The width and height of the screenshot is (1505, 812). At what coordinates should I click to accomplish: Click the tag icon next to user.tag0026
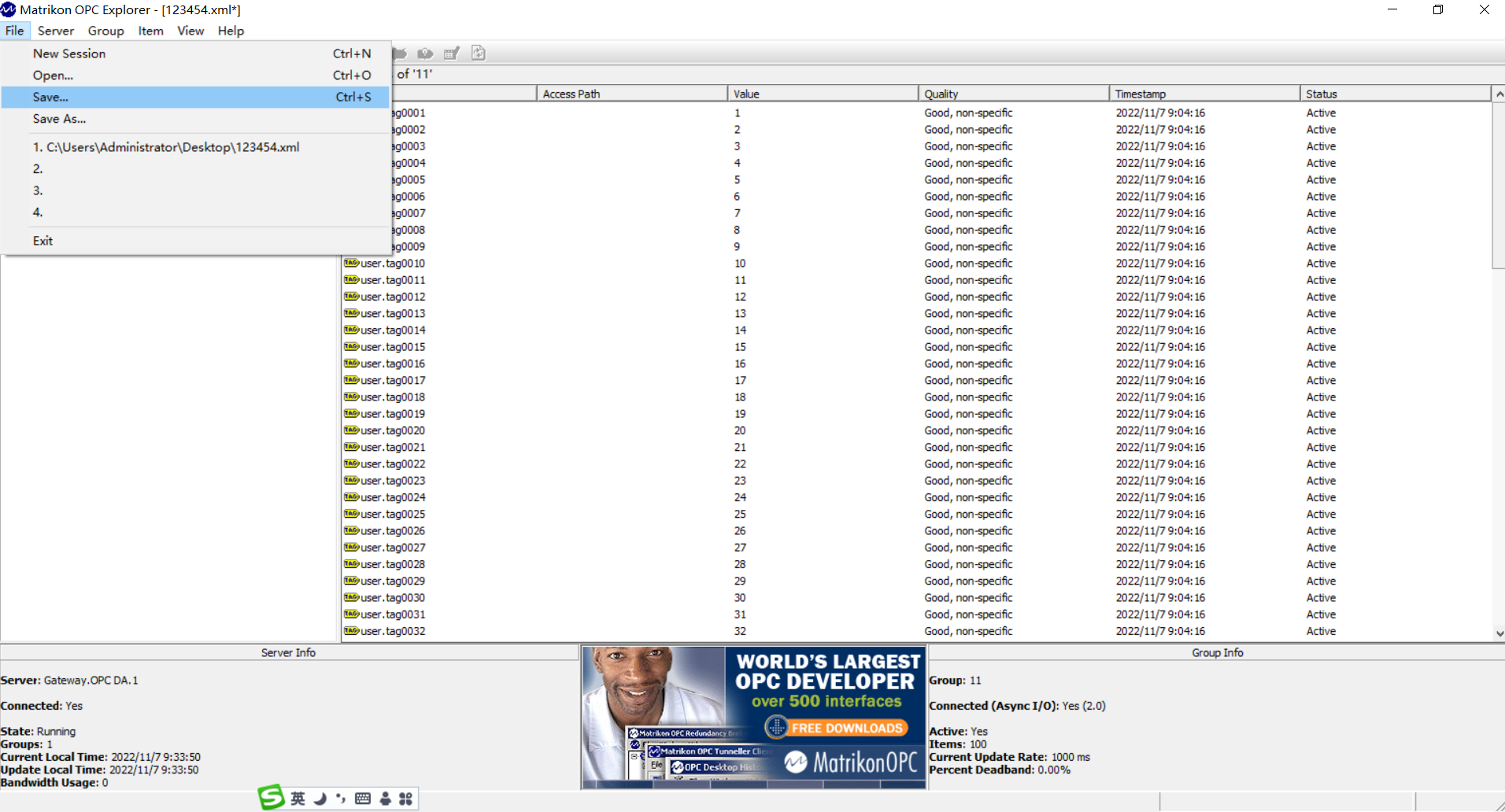point(351,530)
